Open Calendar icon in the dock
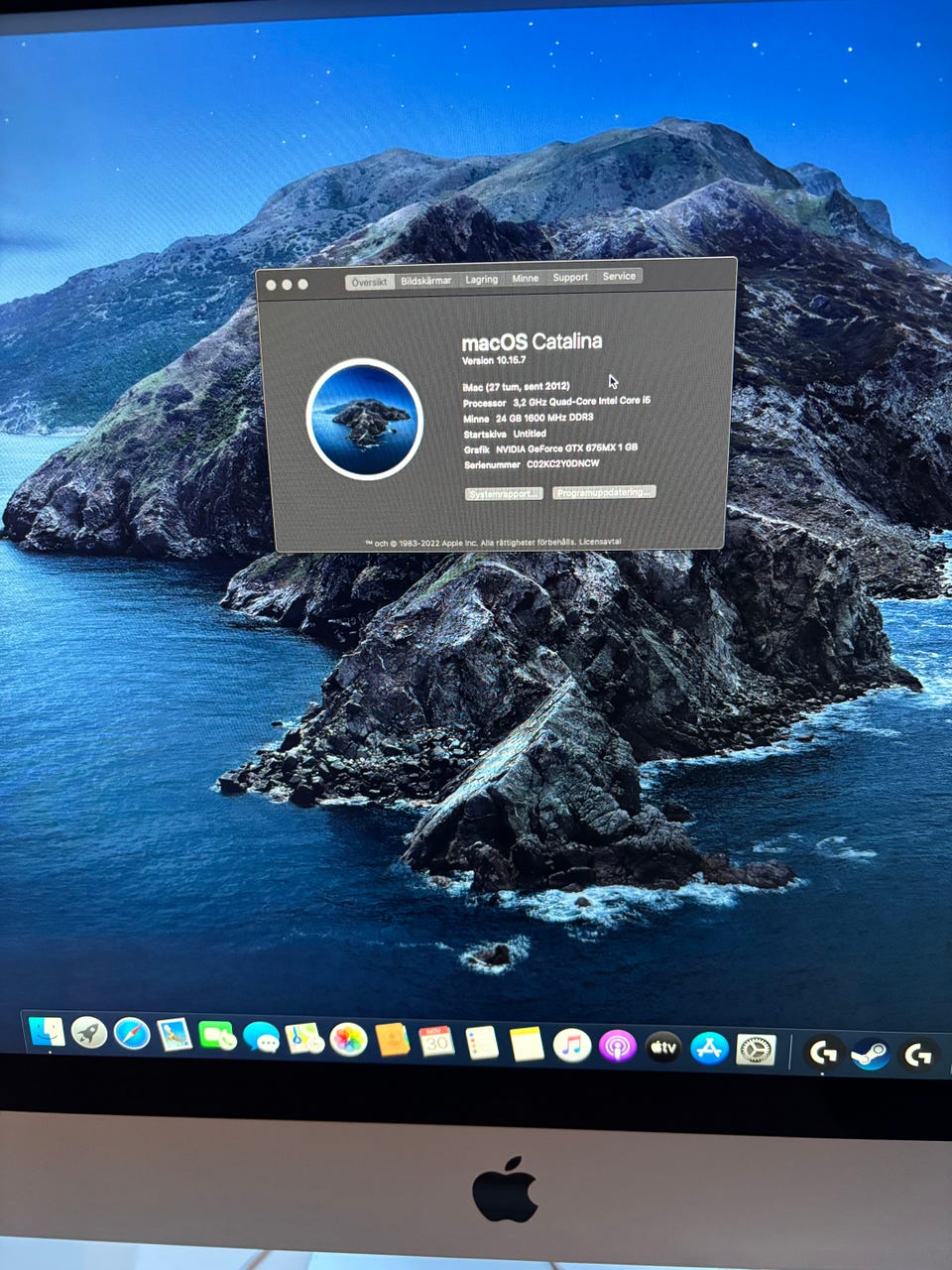This screenshot has width=952, height=1270. [x=436, y=1041]
